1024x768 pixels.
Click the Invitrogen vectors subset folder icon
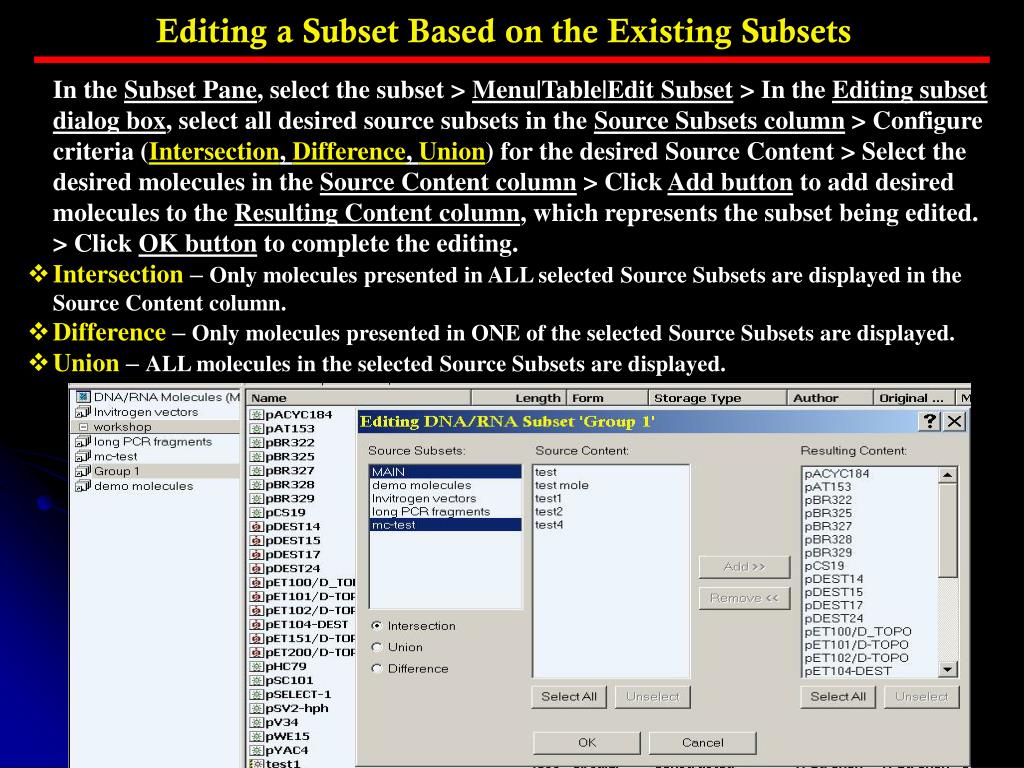point(83,412)
